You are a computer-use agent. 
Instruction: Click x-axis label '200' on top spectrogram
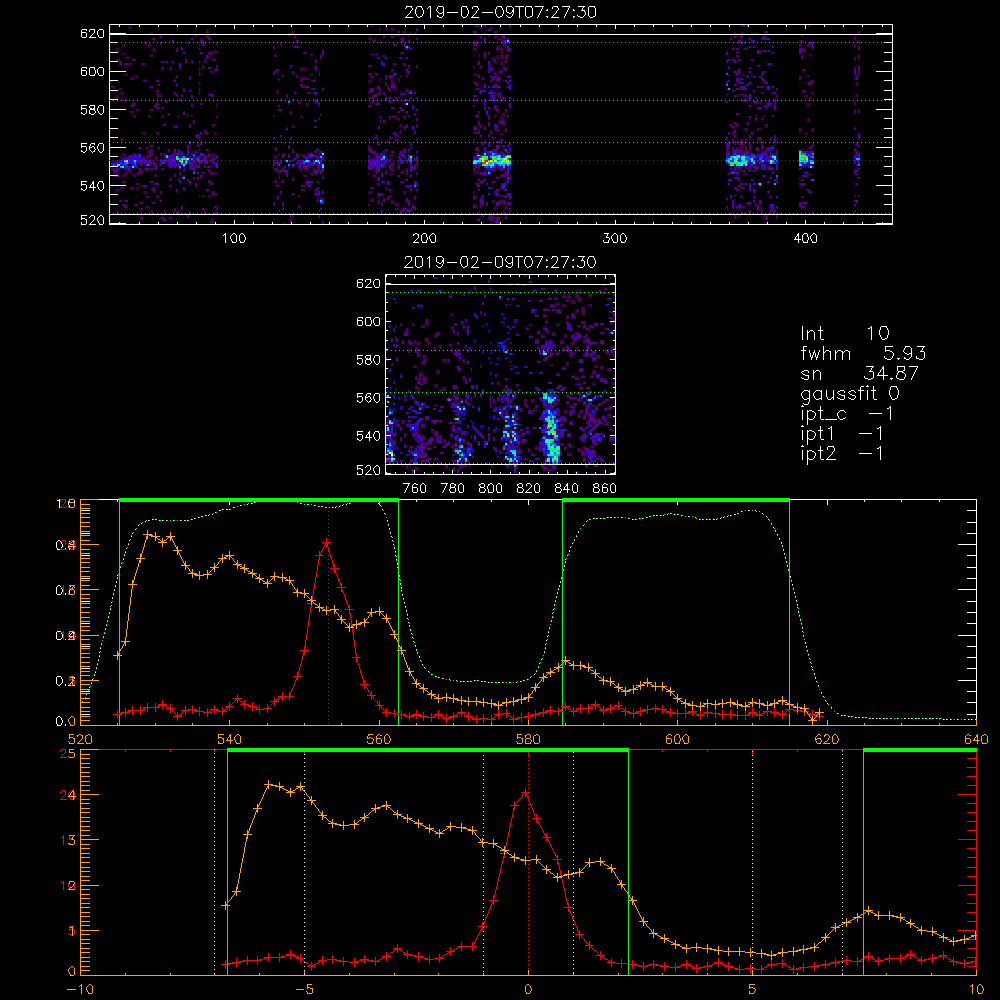424,239
